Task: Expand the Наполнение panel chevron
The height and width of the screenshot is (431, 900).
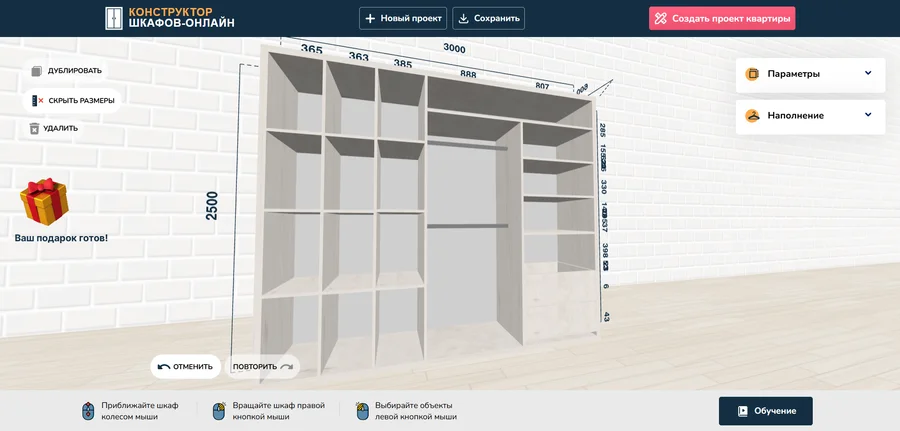Action: pos(868,116)
